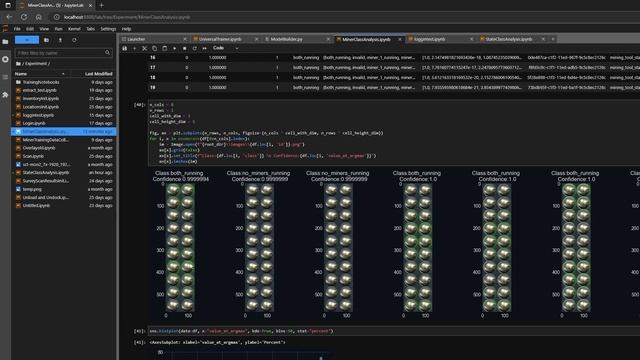Open the File Browser sidebar tab
Screen dimensions: 640x360
[x=5, y=42]
